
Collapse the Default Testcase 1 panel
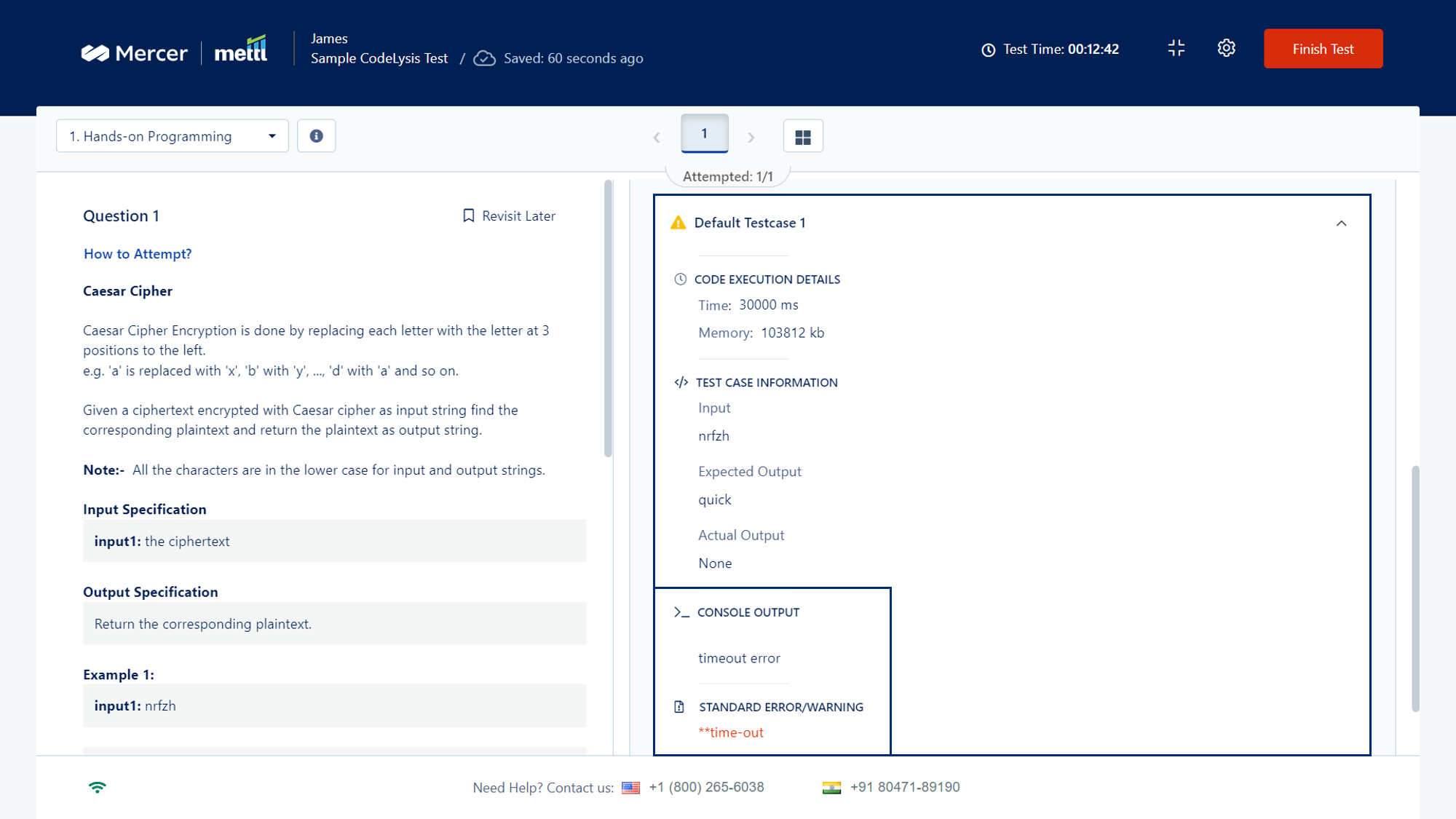coord(1341,223)
